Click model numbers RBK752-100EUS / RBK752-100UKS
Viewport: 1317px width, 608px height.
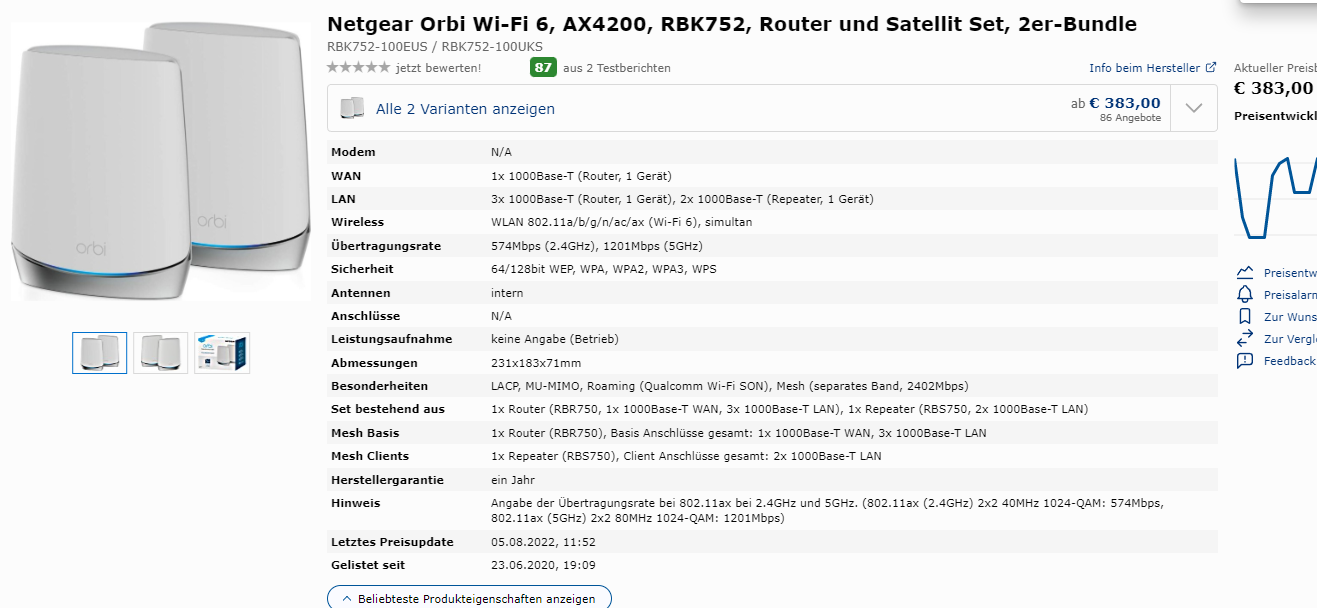[435, 46]
